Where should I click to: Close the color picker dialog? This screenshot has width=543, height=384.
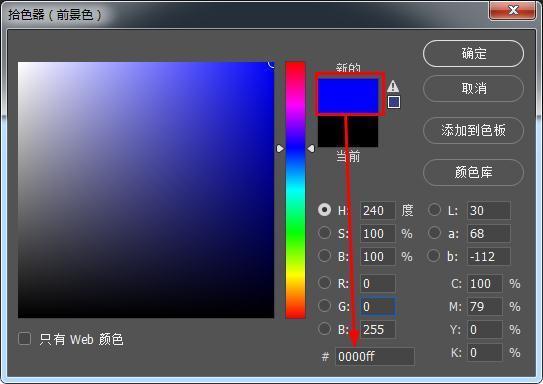(513, 10)
